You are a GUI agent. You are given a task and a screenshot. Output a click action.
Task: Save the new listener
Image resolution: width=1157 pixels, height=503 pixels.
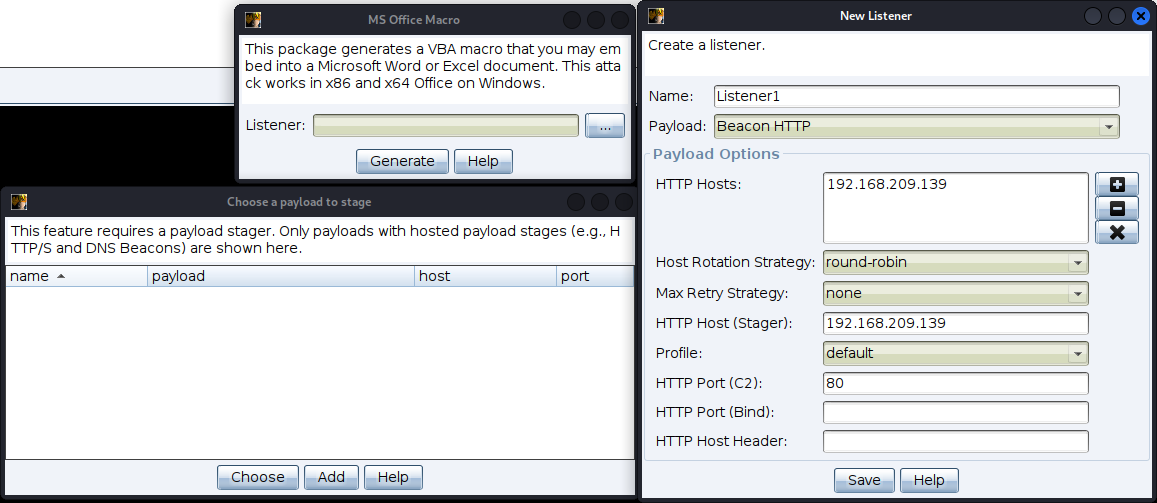864,480
